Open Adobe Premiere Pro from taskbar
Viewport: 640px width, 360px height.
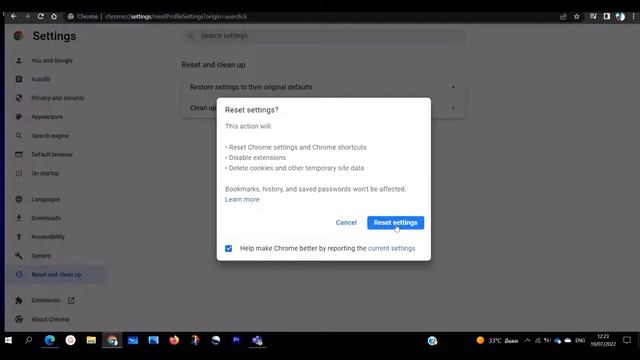[x=236, y=340]
